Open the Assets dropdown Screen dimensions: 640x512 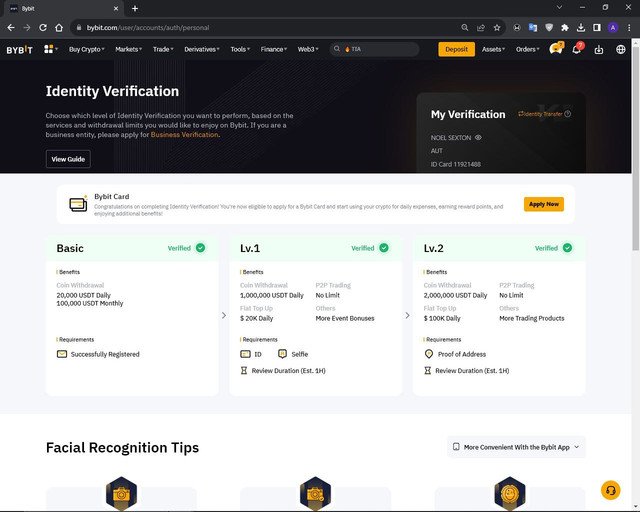point(493,49)
